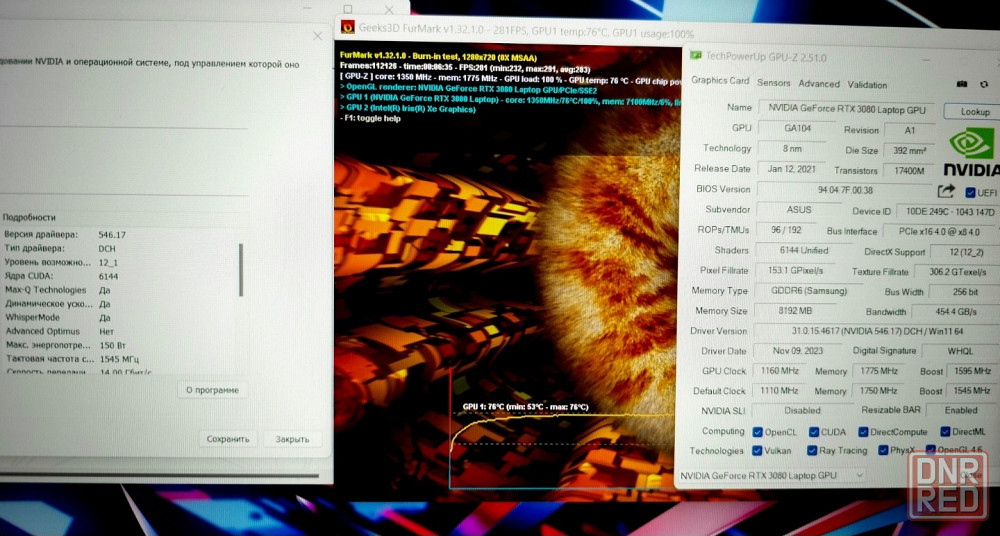The image size is (1000, 536).
Task: Click the Подробности section header
Action: (x=29, y=218)
